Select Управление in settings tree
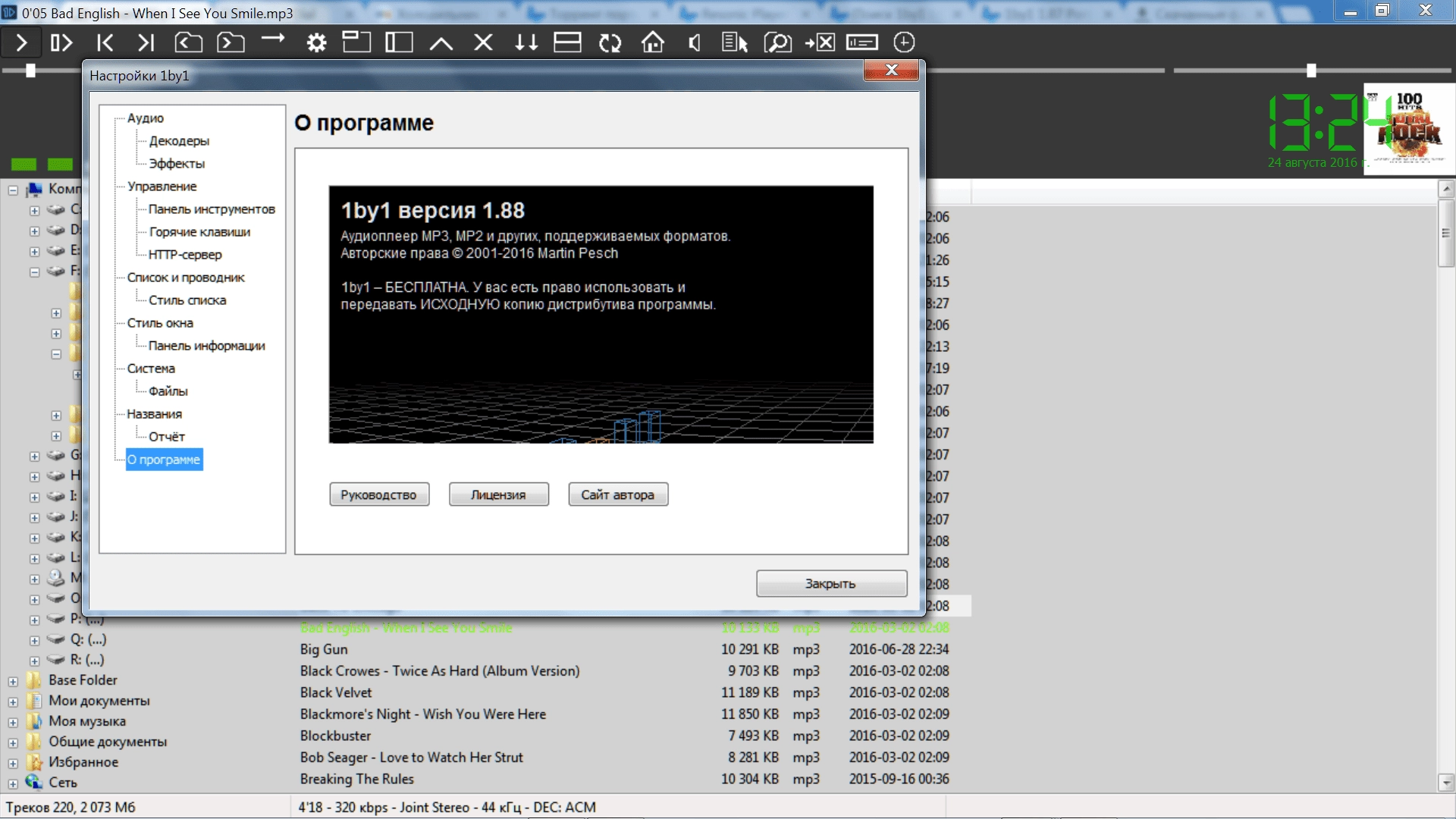 162,187
